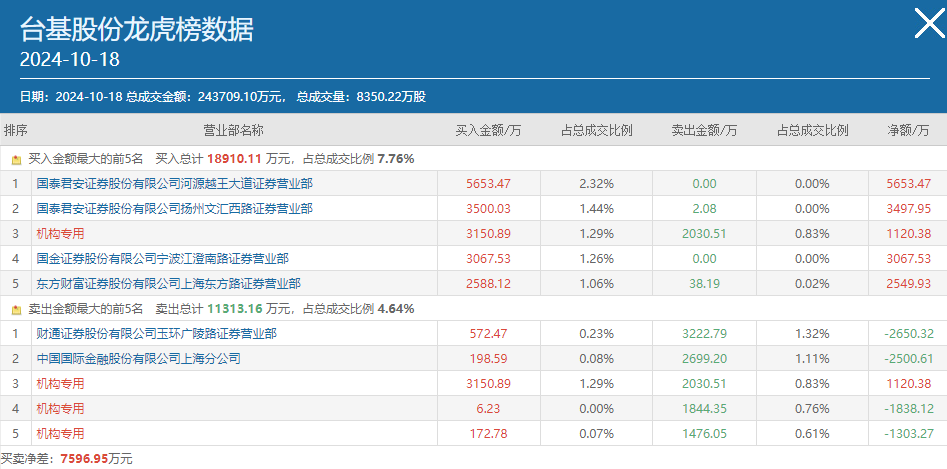The image size is (947, 469).
Task: Click the 总成交金额 243709.10万元 text
Action: point(205,97)
